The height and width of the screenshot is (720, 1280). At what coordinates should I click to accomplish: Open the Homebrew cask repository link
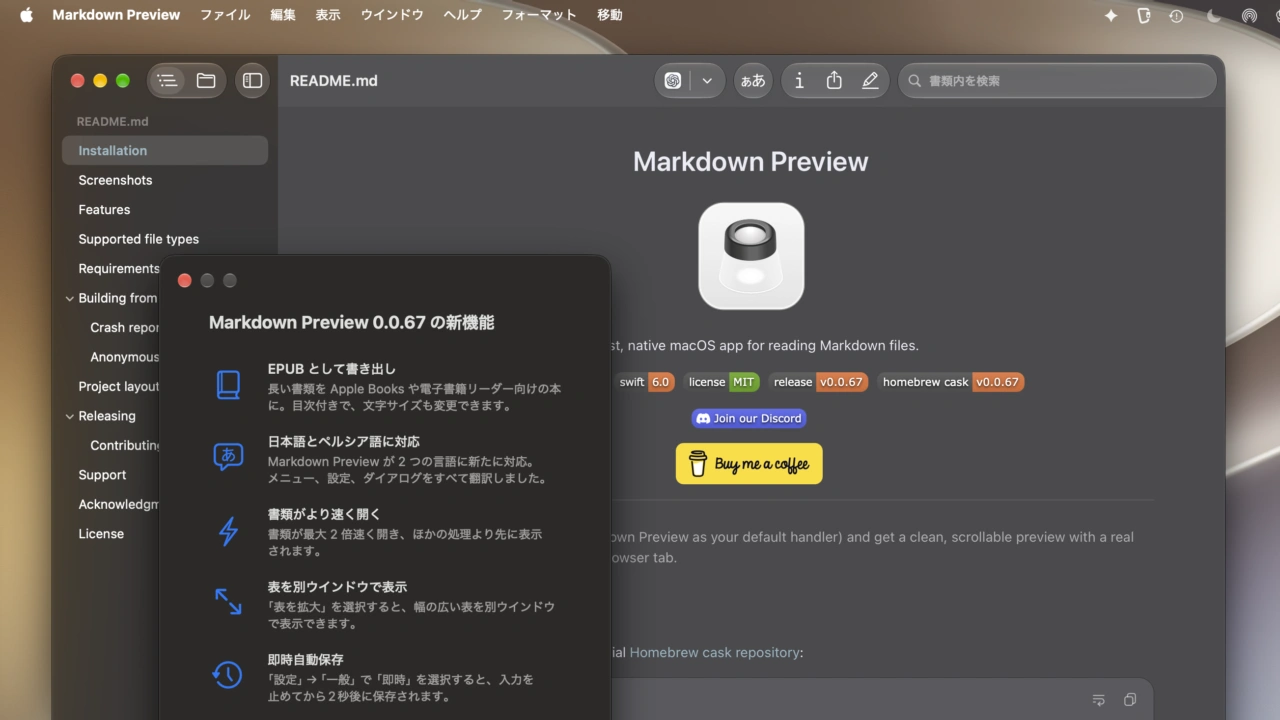pos(714,652)
